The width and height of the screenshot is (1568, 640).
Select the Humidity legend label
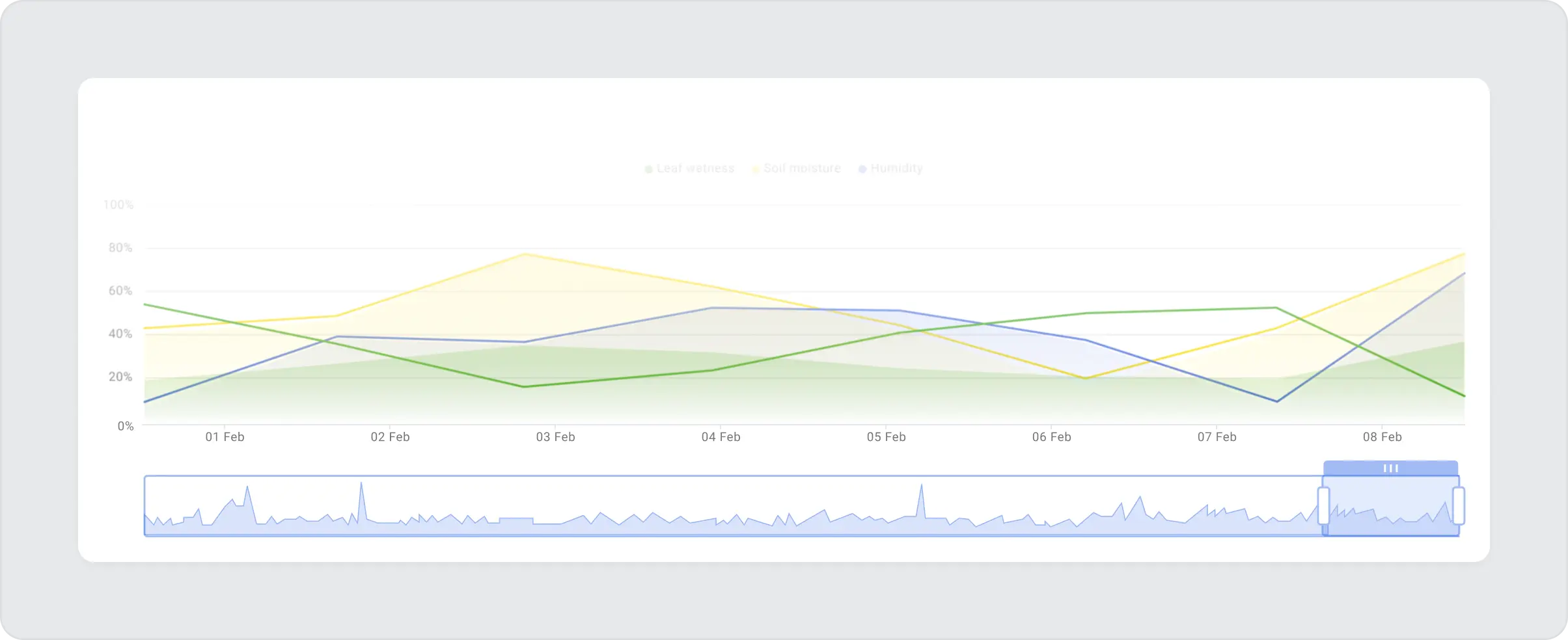pyautogui.click(x=897, y=168)
